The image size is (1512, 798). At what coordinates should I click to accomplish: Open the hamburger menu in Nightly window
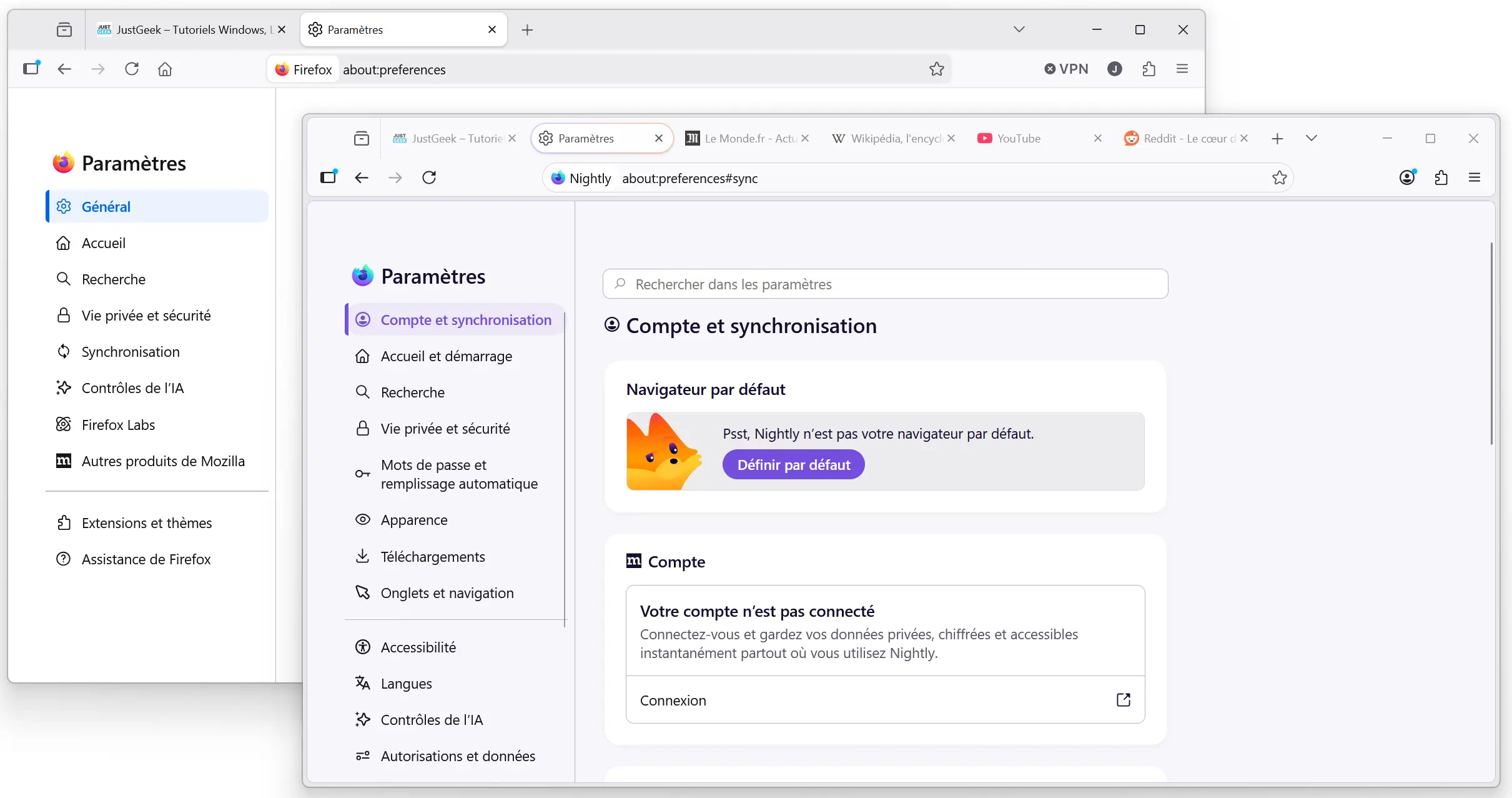(1475, 177)
